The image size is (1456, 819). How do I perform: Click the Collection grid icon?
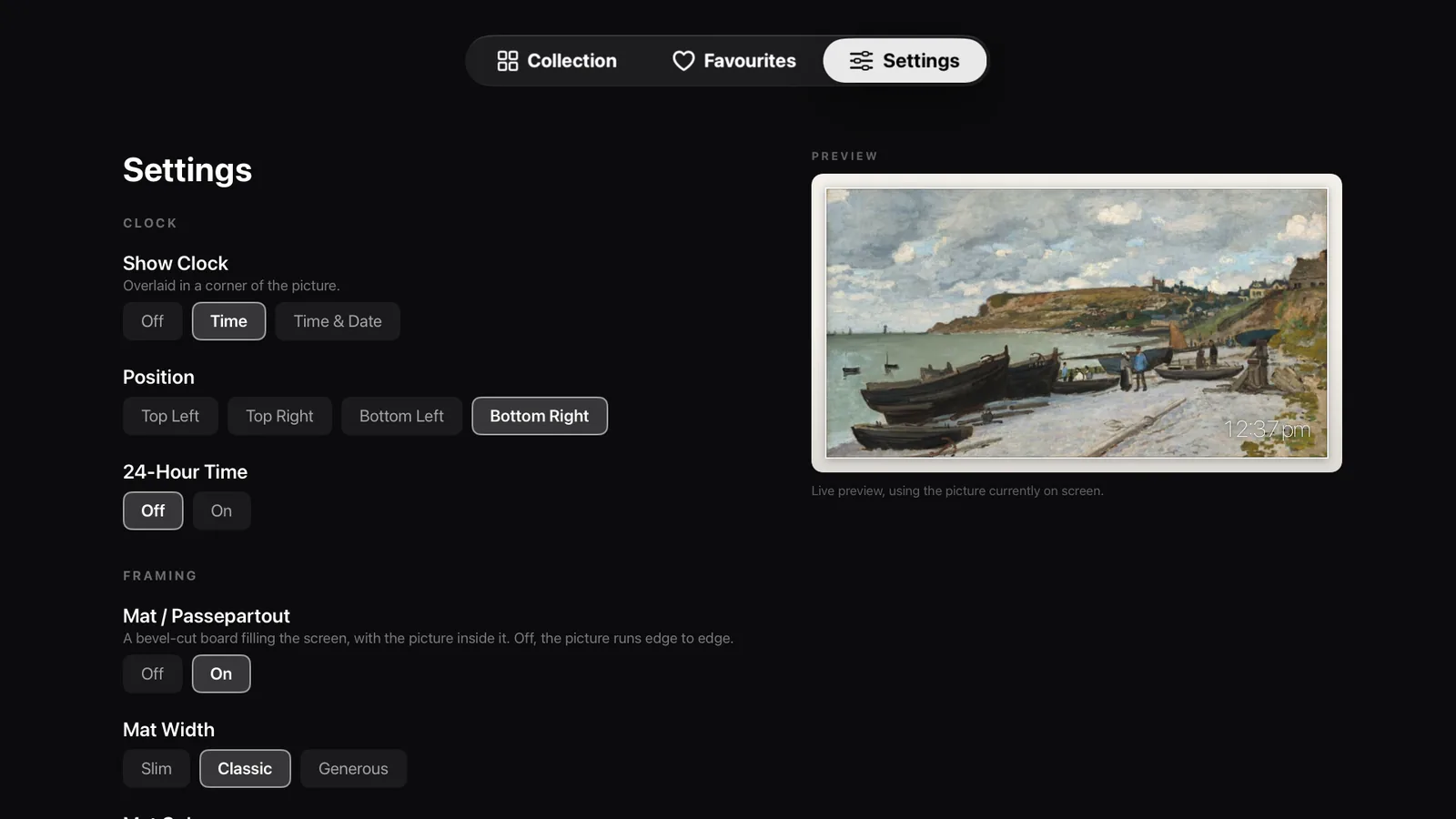point(507,61)
